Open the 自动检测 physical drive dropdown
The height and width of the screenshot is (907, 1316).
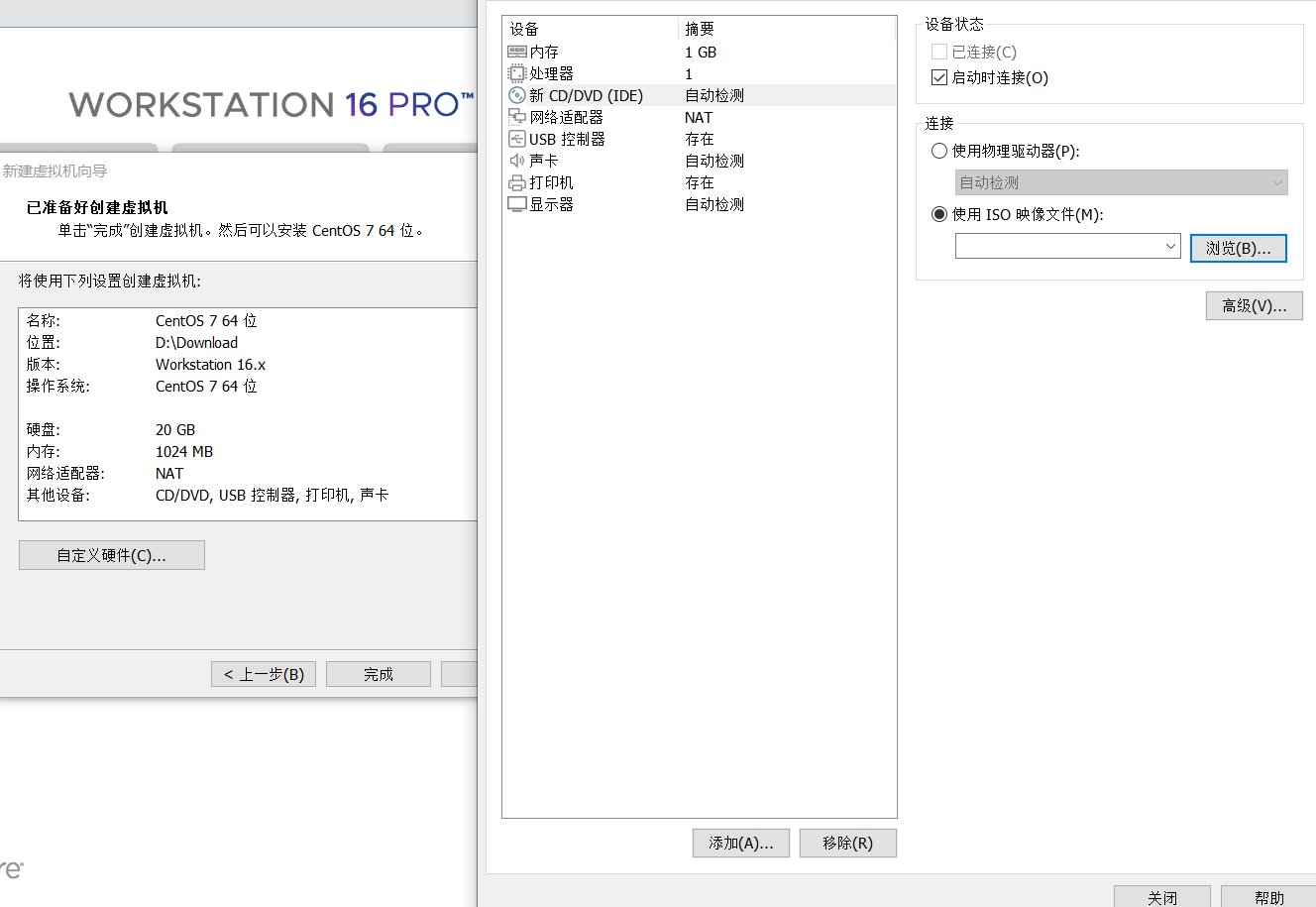(x=1122, y=182)
